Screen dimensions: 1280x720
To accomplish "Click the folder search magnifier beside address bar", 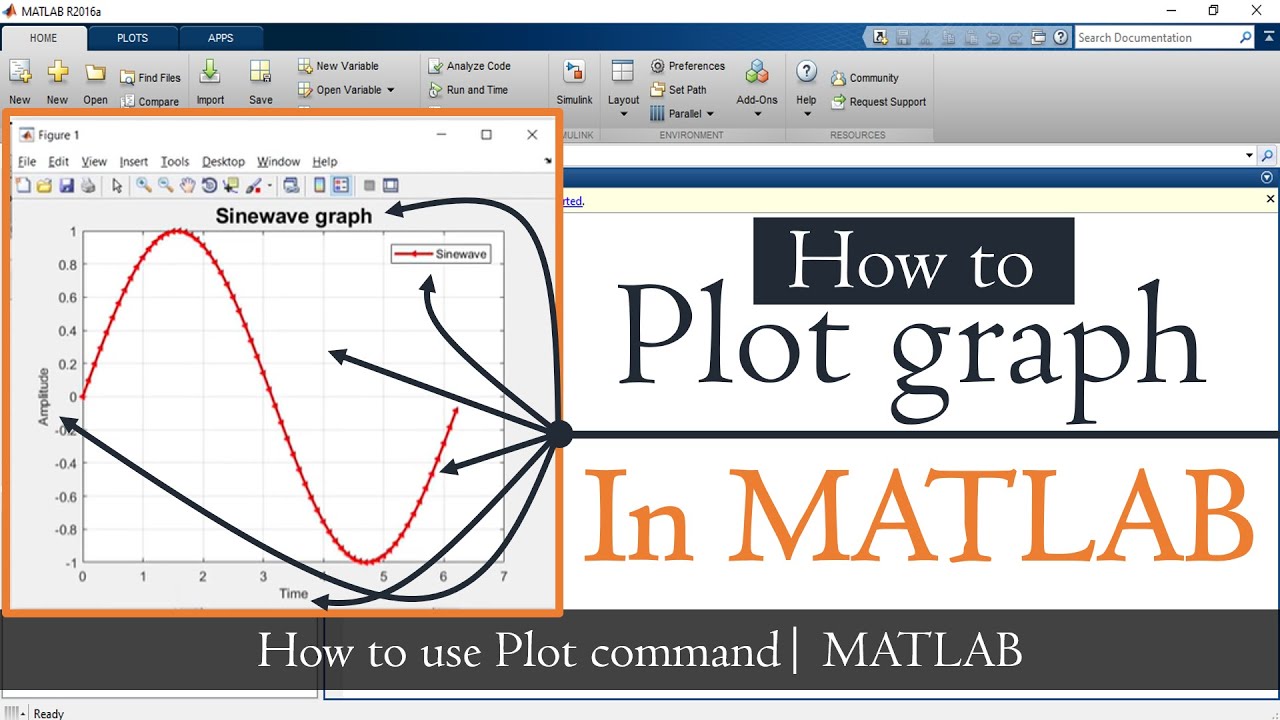I will pos(1267,156).
